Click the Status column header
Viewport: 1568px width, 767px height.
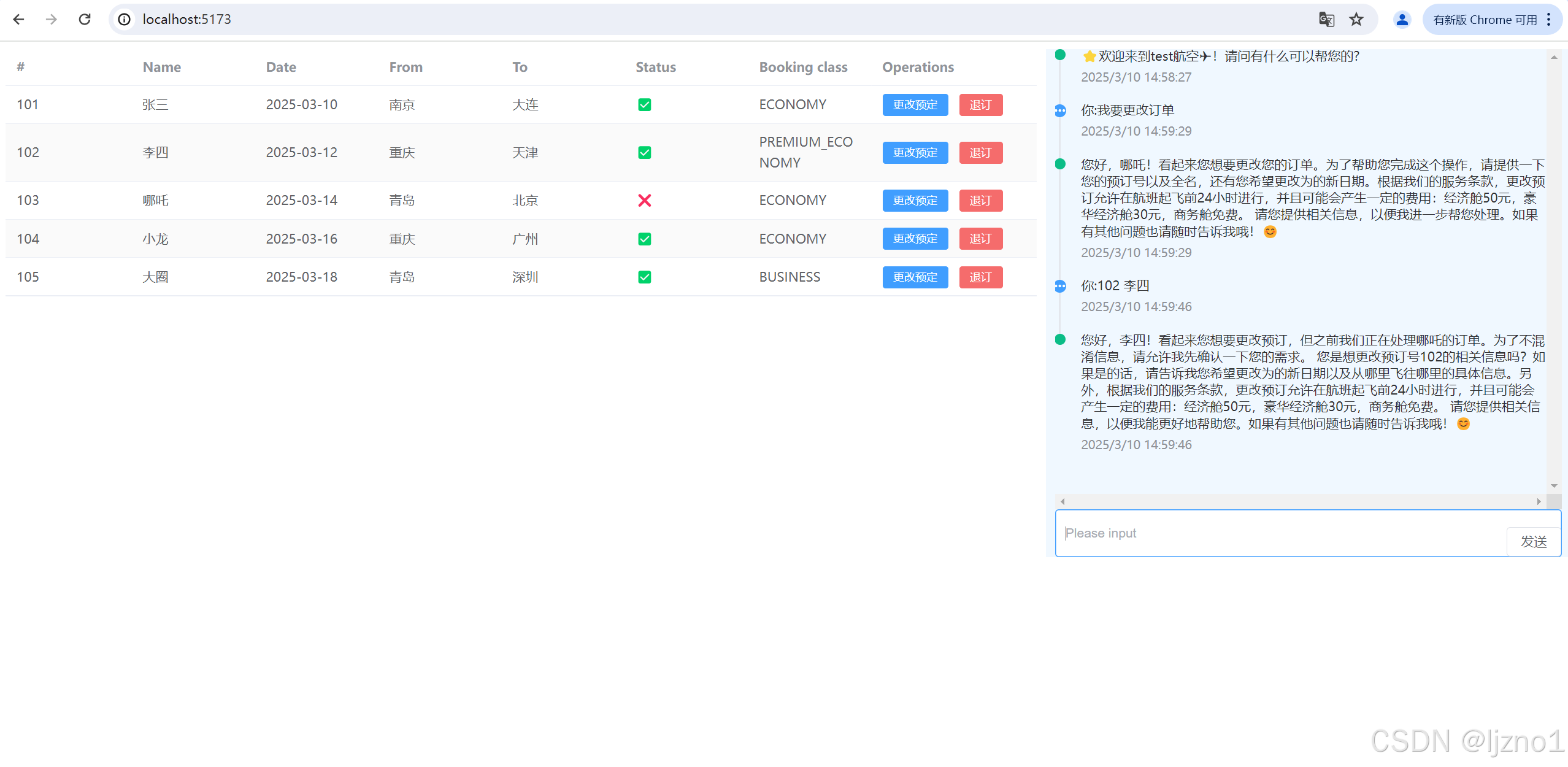pos(655,67)
